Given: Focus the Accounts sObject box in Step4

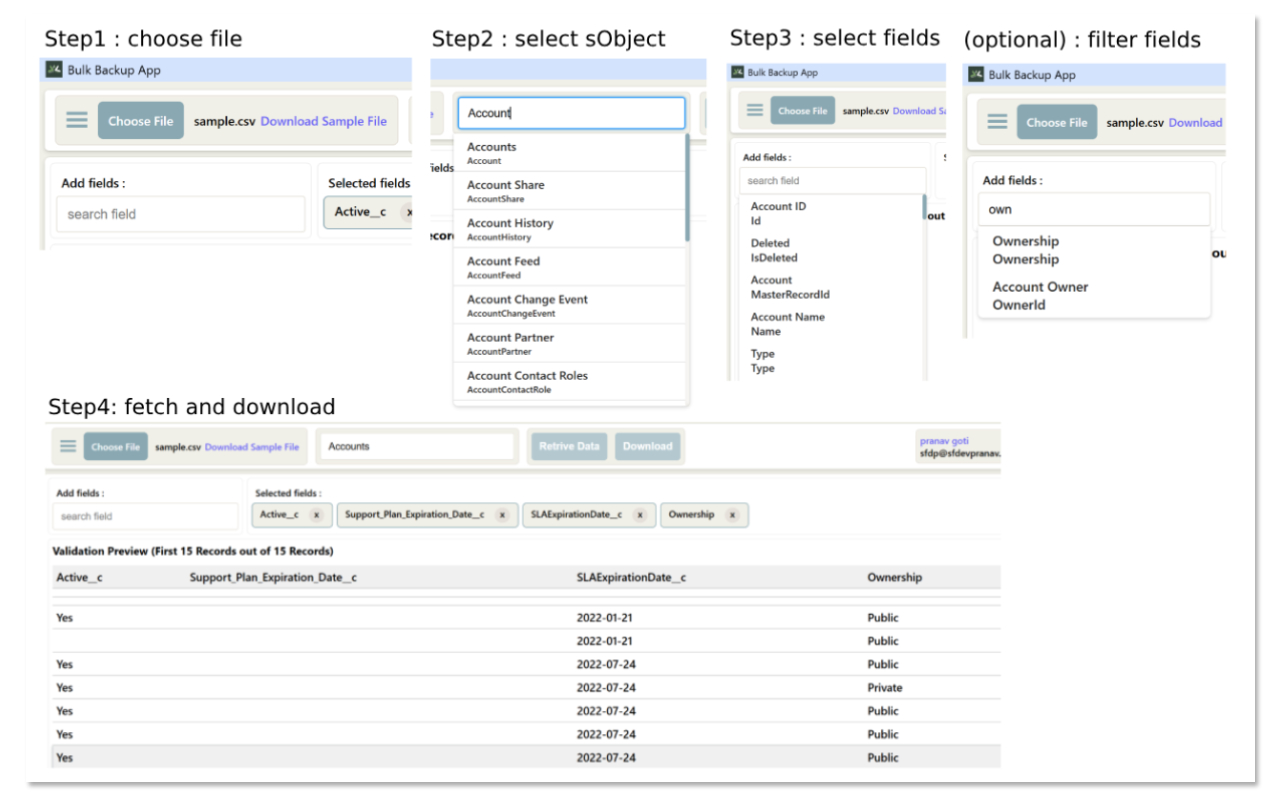Looking at the screenshot, I should tap(416, 446).
